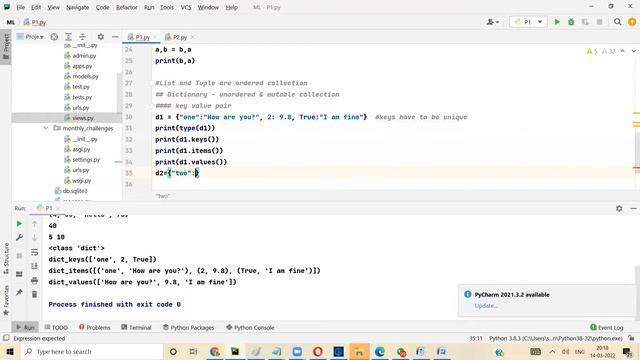Screen dimensions: 640x360
Task: Toggle soft-wrap in Run output
Action: click(x=35, y=252)
